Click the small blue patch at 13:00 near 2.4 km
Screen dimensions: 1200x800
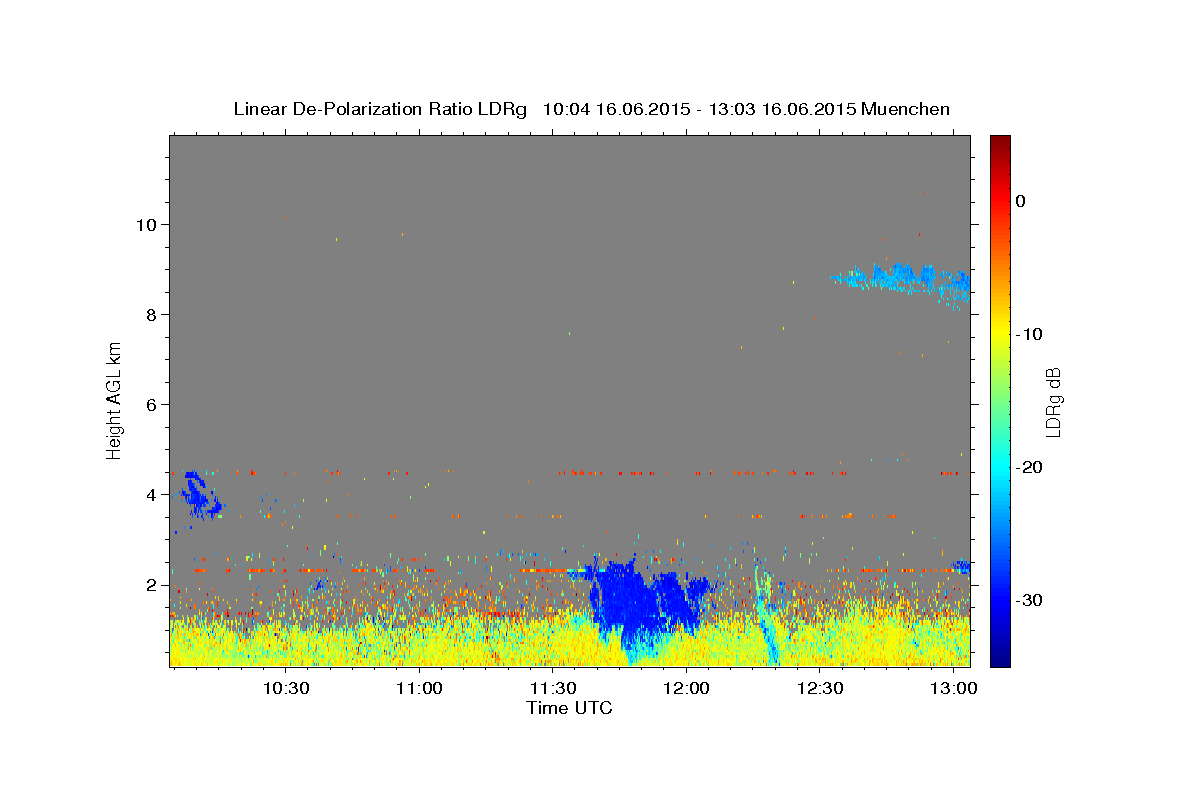(961, 566)
